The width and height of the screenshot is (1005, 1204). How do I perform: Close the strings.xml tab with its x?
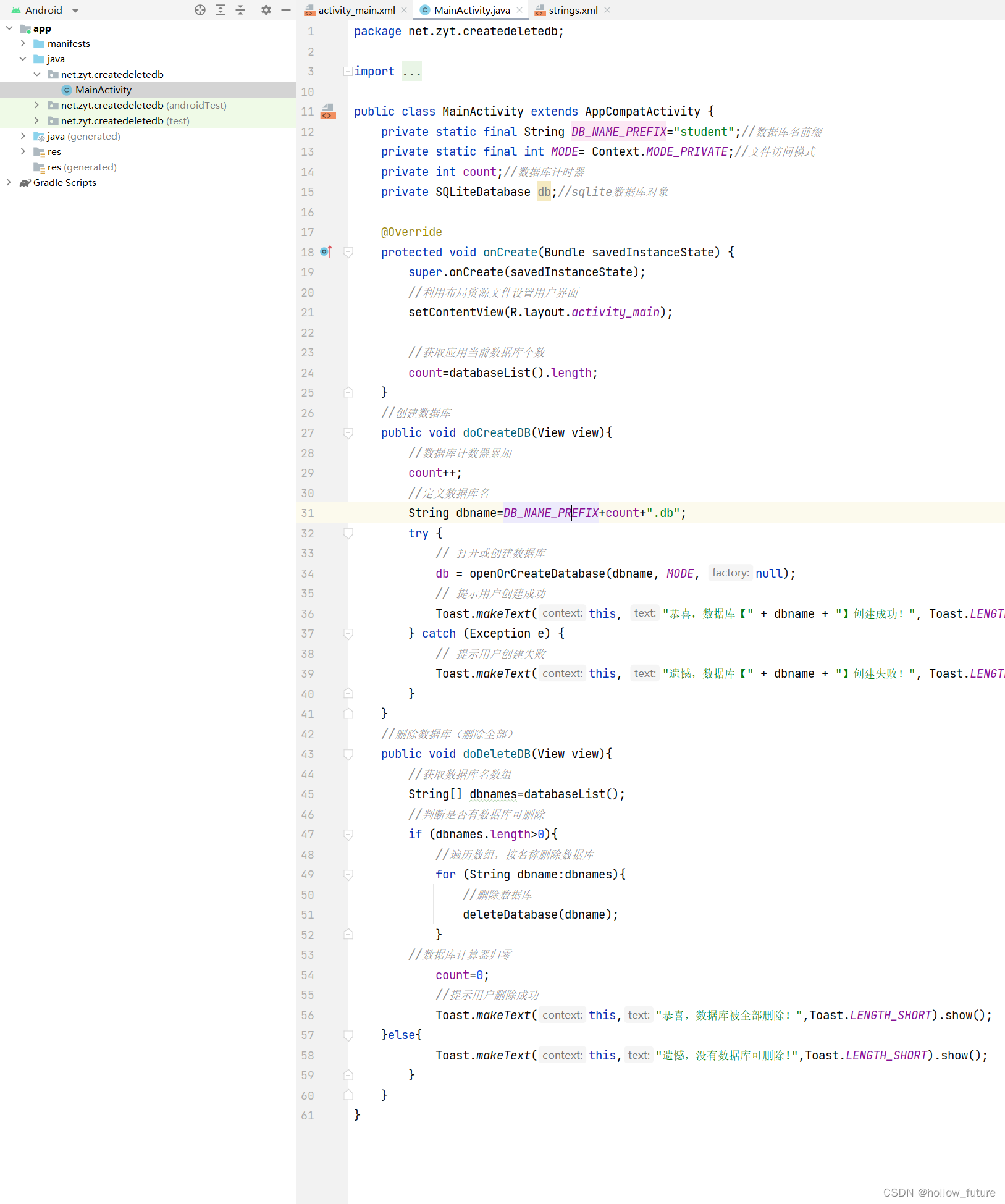[x=607, y=10]
